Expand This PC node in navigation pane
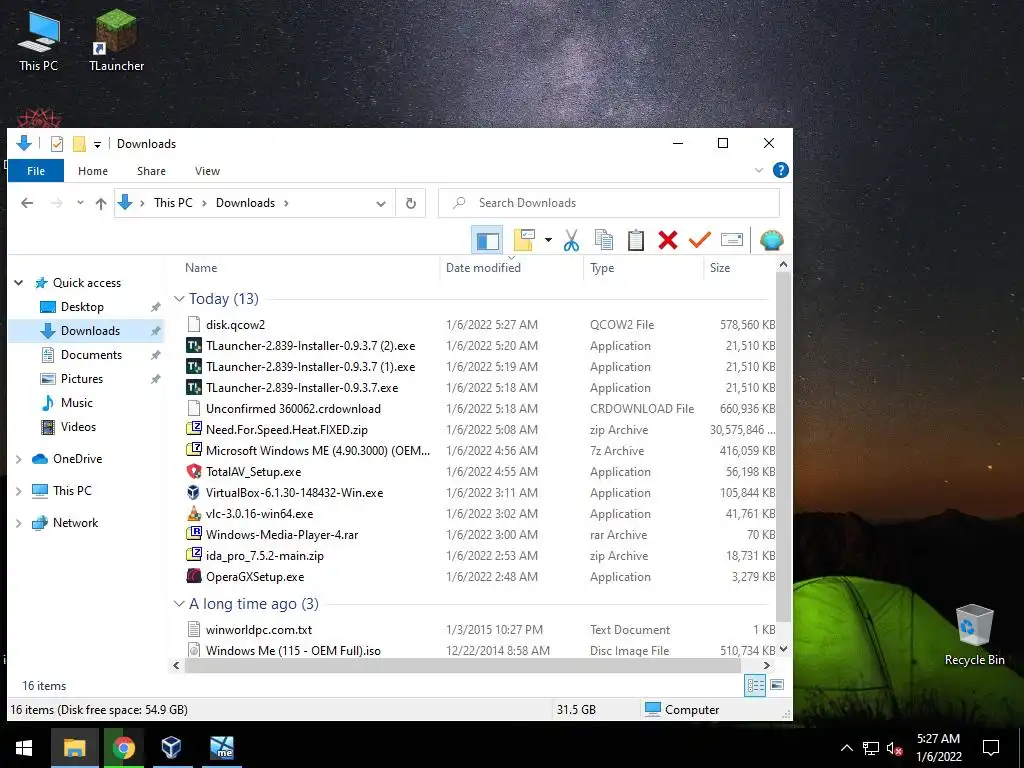The width and height of the screenshot is (1024, 768). pyautogui.click(x=19, y=491)
